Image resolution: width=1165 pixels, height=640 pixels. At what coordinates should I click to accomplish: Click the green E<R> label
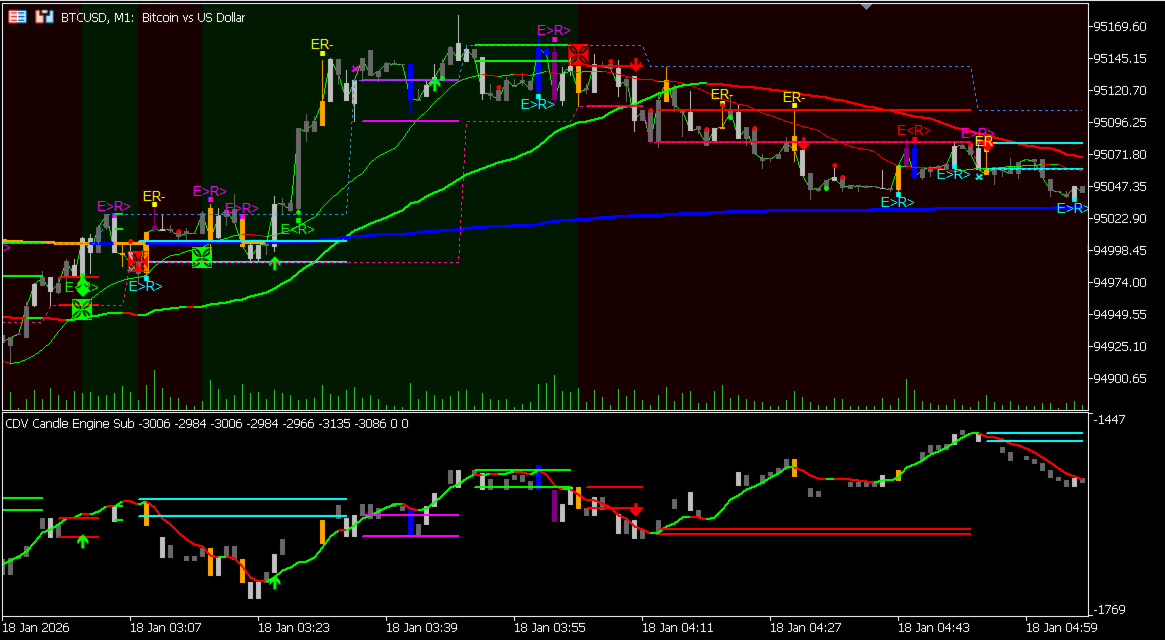pyautogui.click(x=298, y=229)
